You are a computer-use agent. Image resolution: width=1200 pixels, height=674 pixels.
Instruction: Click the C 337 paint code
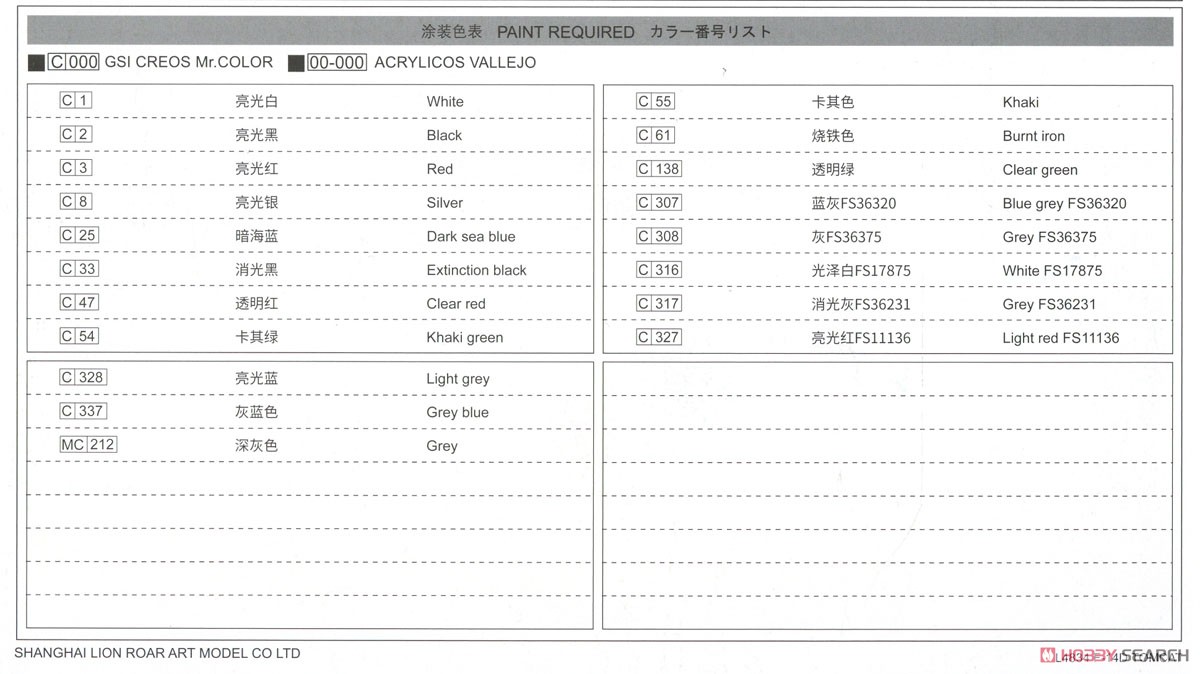click(x=83, y=411)
